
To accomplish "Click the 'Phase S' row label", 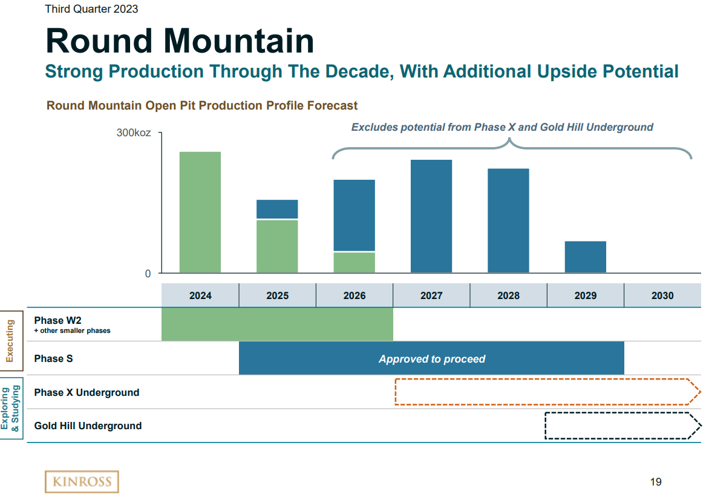I will pyautogui.click(x=53, y=358).
